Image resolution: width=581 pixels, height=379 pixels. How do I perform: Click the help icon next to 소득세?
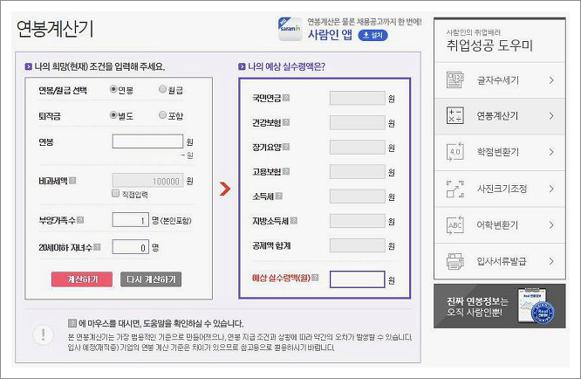coord(279,196)
